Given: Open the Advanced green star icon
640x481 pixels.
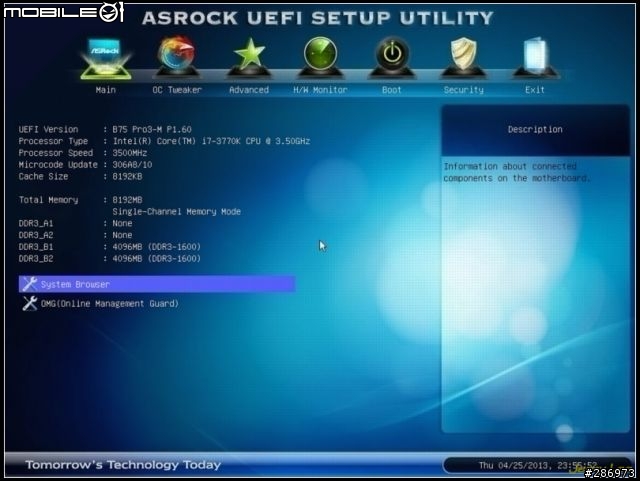Looking at the screenshot, I should (249, 57).
